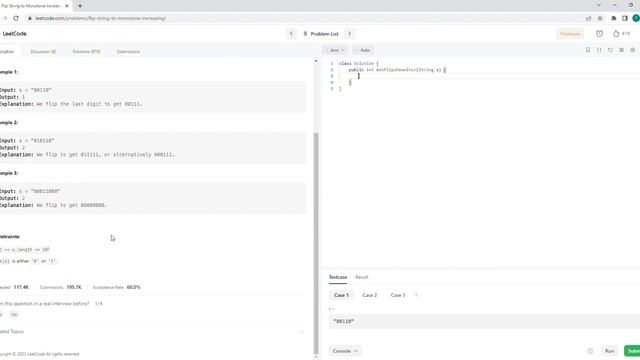Click the Premium button
640x360 pixels.
570,34
